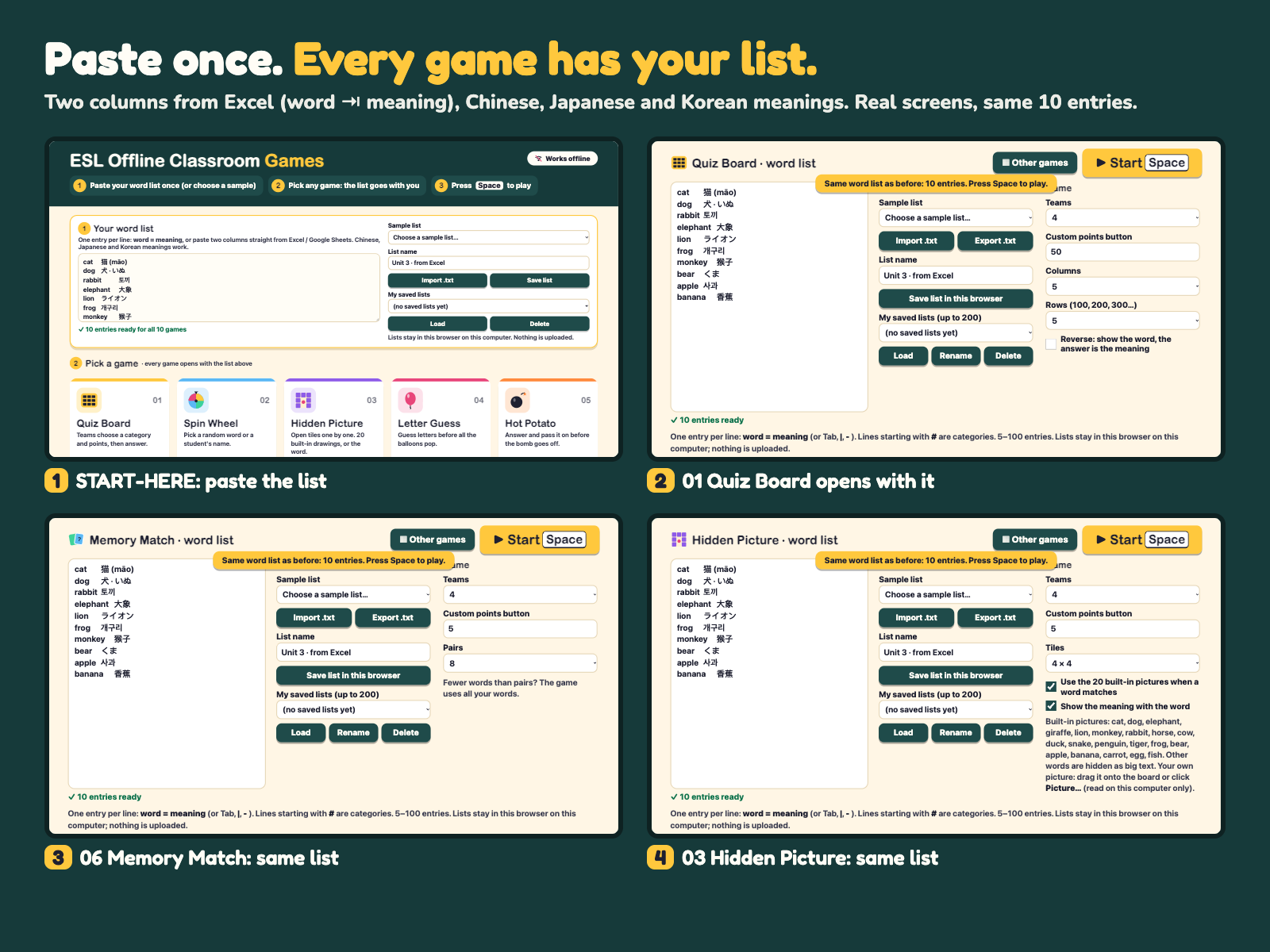Screen dimensions: 1270x952
Task: Click the Quiz Board title grid icon
Action: [x=679, y=163]
